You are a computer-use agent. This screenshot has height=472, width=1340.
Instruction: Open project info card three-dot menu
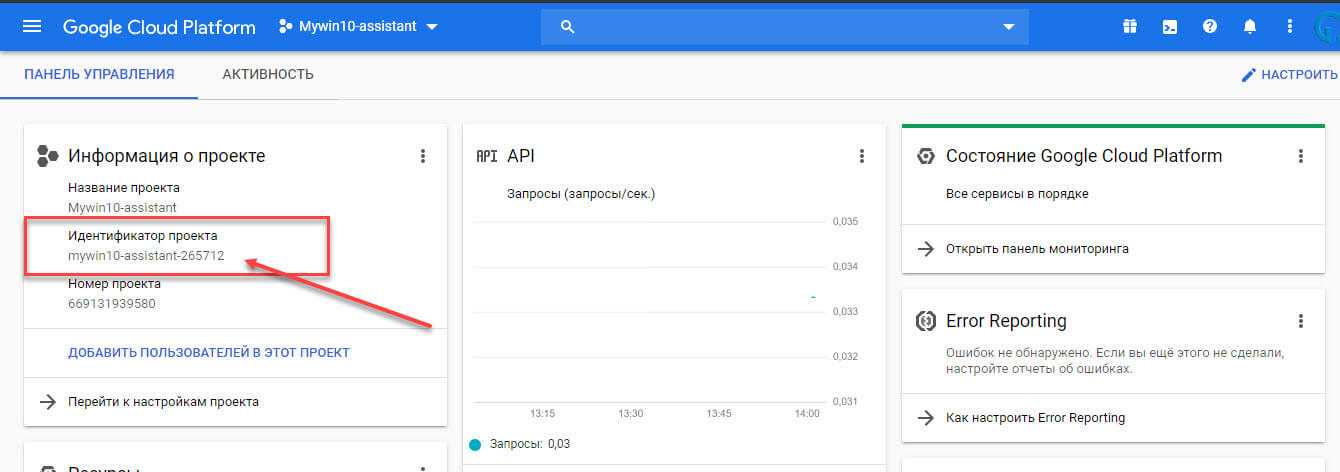[423, 156]
